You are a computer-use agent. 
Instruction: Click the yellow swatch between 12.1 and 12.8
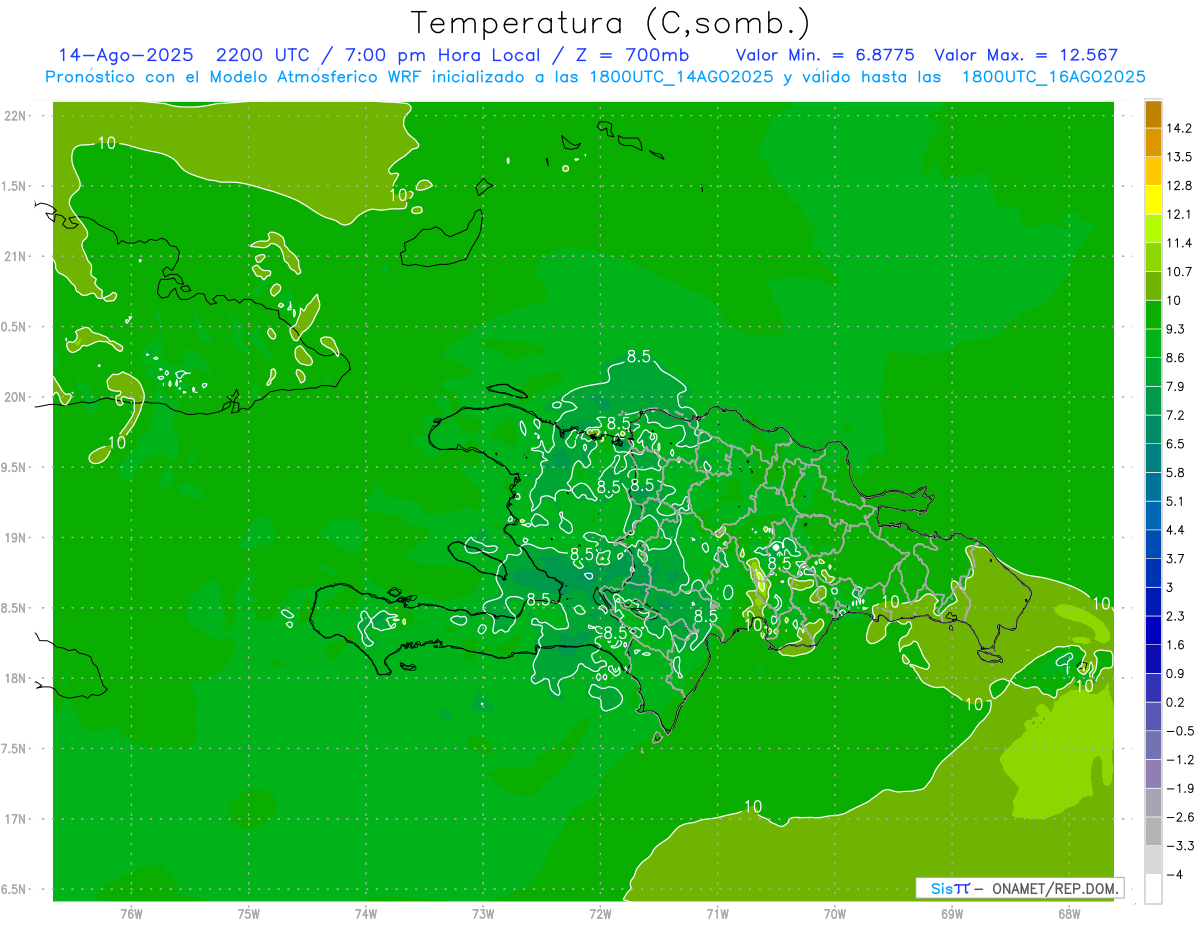point(1153,200)
